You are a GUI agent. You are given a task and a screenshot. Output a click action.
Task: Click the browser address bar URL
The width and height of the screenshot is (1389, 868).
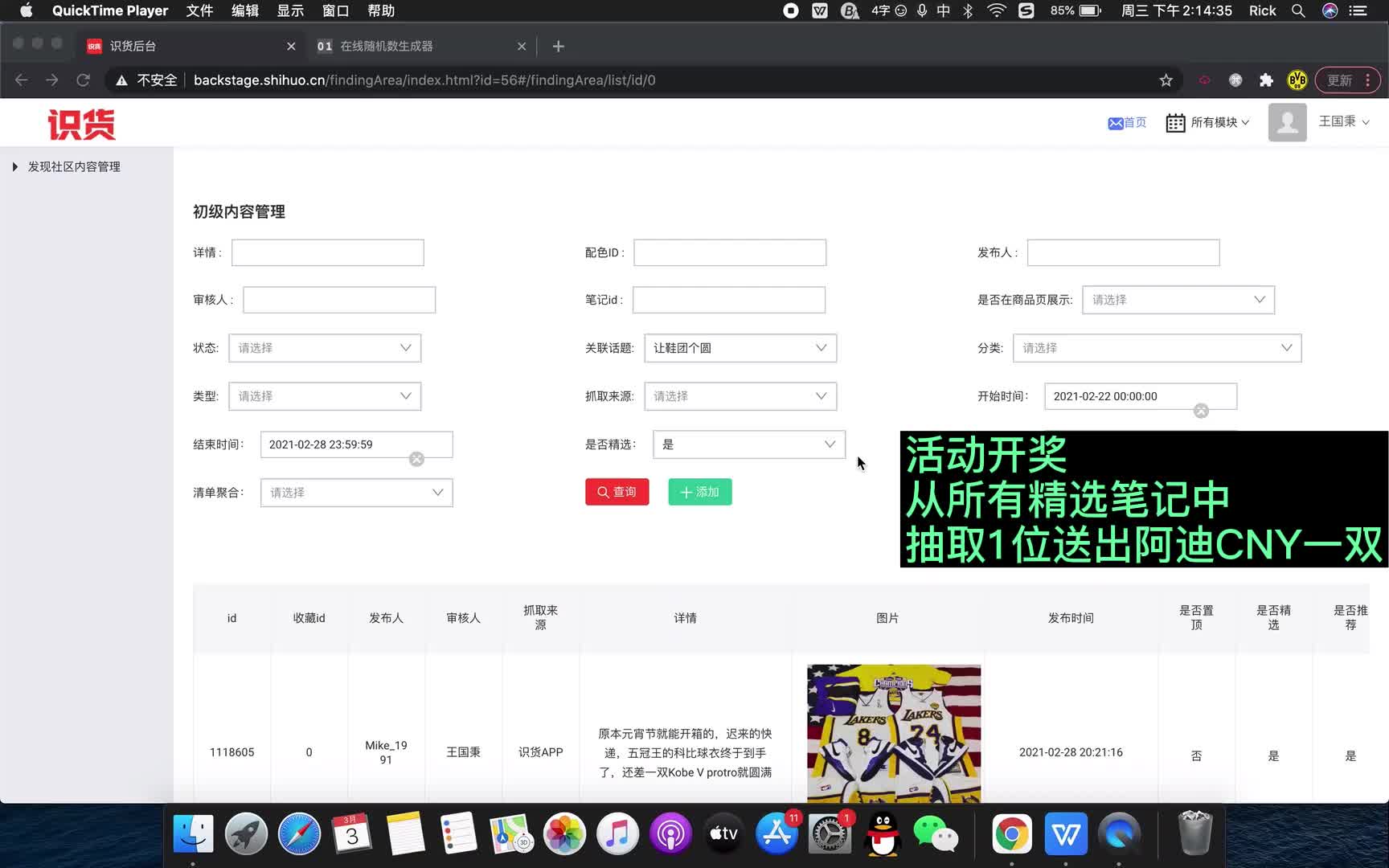pos(424,80)
